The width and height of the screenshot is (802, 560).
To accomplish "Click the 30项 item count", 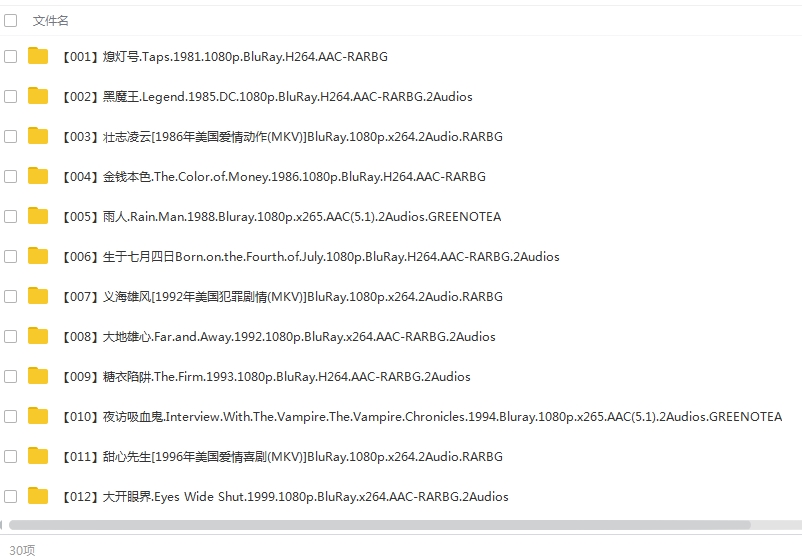I will tap(22, 550).
